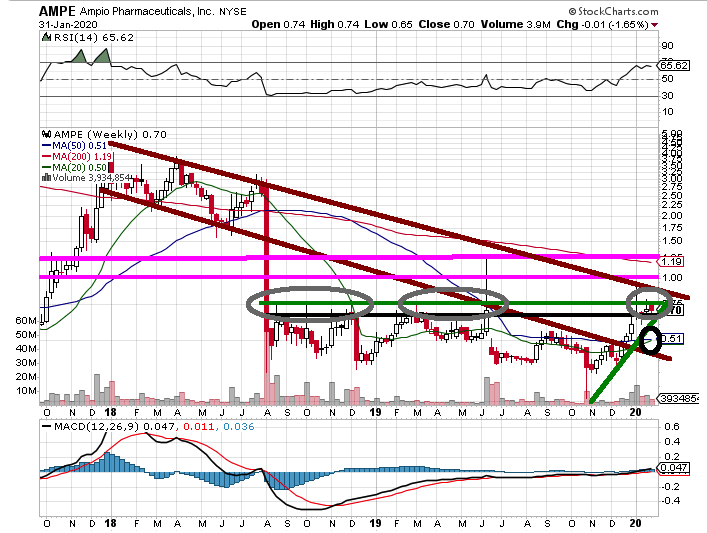Click the 30 level on RSI axis
Viewport: 707px width, 533px height.
pos(667,96)
